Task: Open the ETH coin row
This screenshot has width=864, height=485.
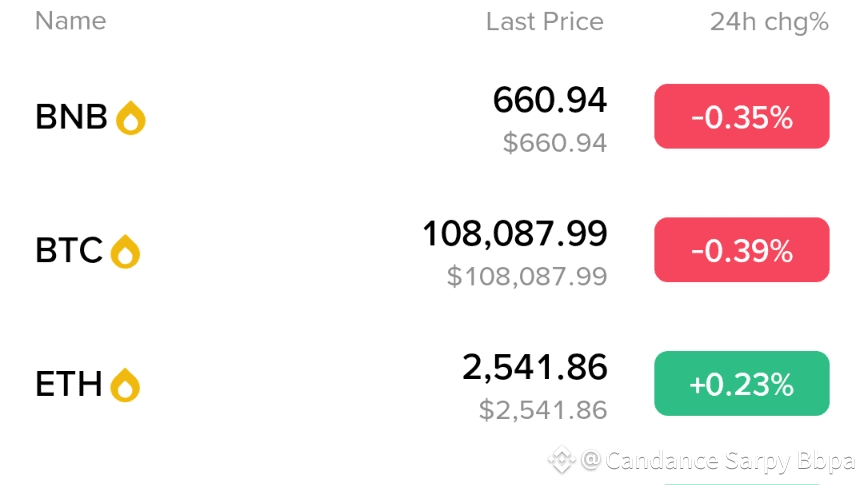Action: (70, 384)
